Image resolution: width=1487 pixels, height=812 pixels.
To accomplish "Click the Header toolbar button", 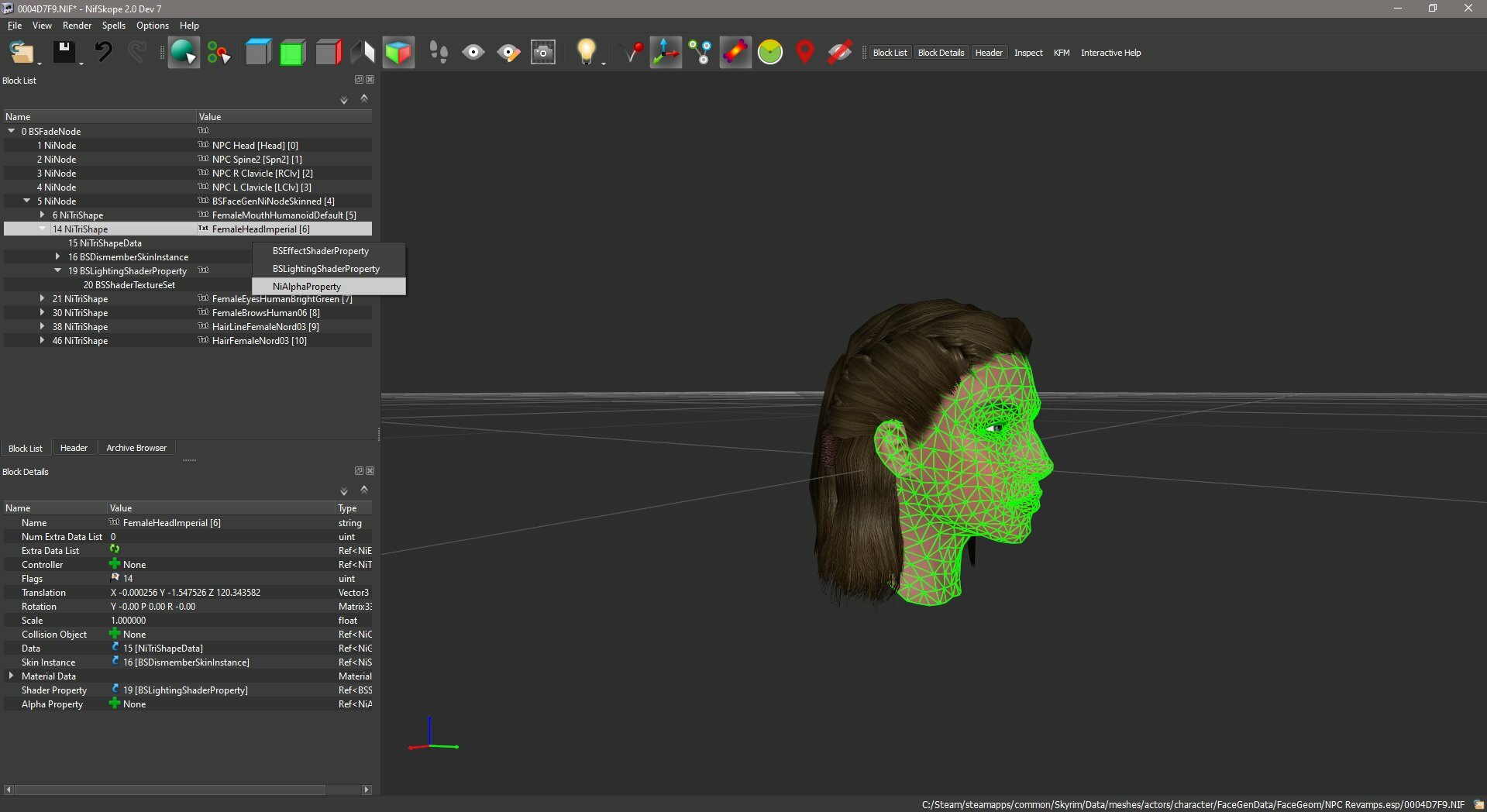I will tap(989, 53).
